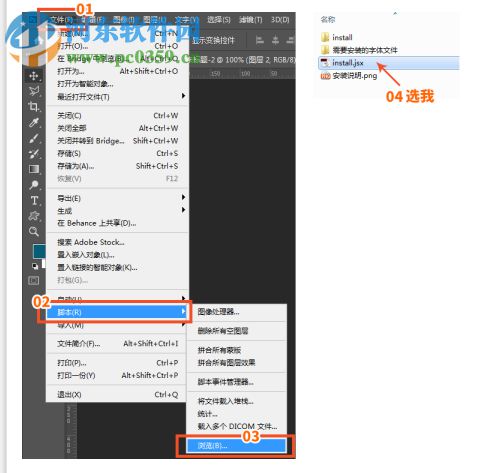The image size is (481, 473).
Task: Select the Gradient tool
Action: coord(34,169)
